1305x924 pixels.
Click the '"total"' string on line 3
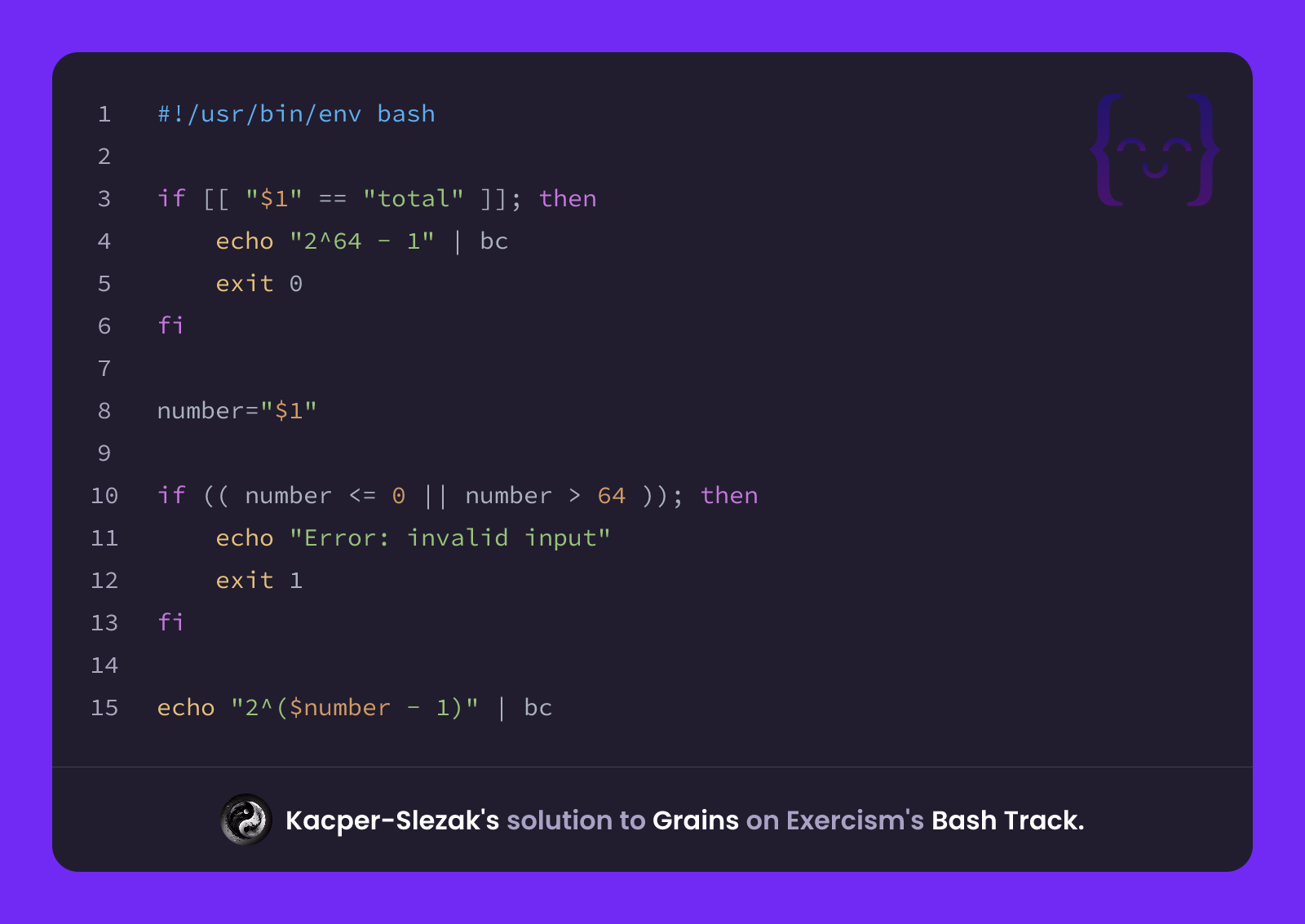point(414,199)
